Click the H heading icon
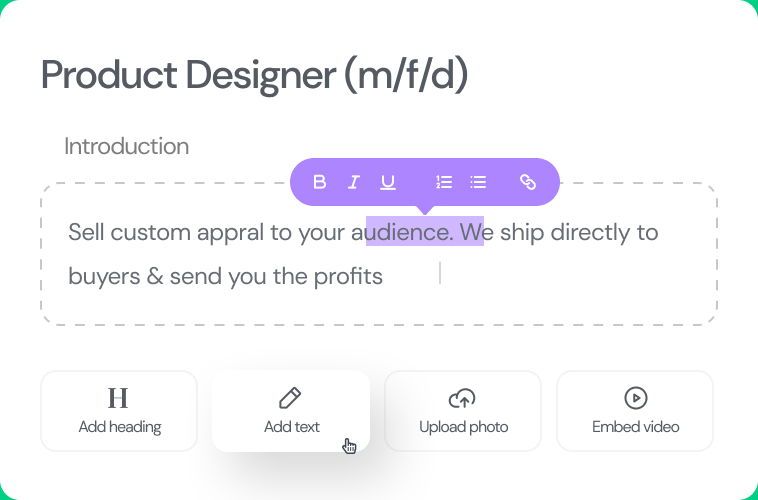This screenshot has height=500, width=758. pos(118,398)
